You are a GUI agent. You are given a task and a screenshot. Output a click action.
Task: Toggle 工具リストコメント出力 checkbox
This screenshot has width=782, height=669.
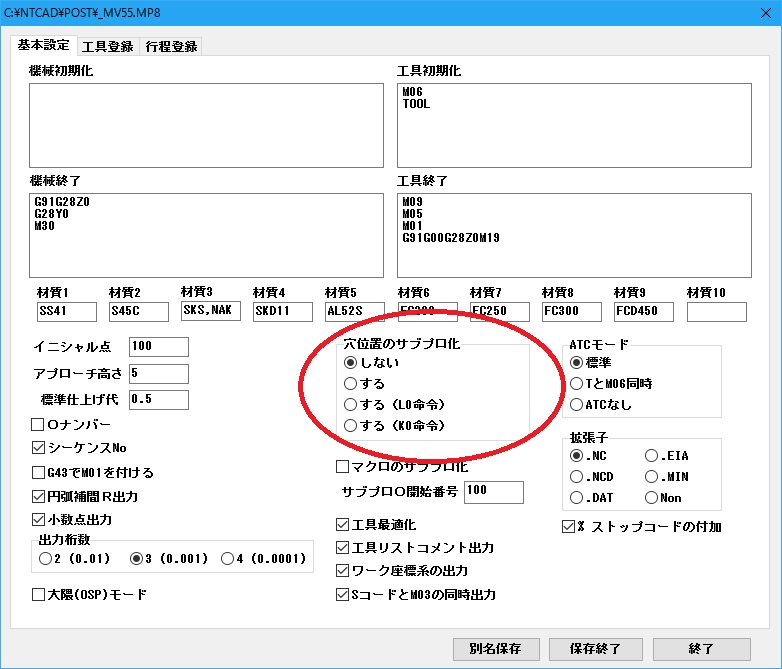342,548
